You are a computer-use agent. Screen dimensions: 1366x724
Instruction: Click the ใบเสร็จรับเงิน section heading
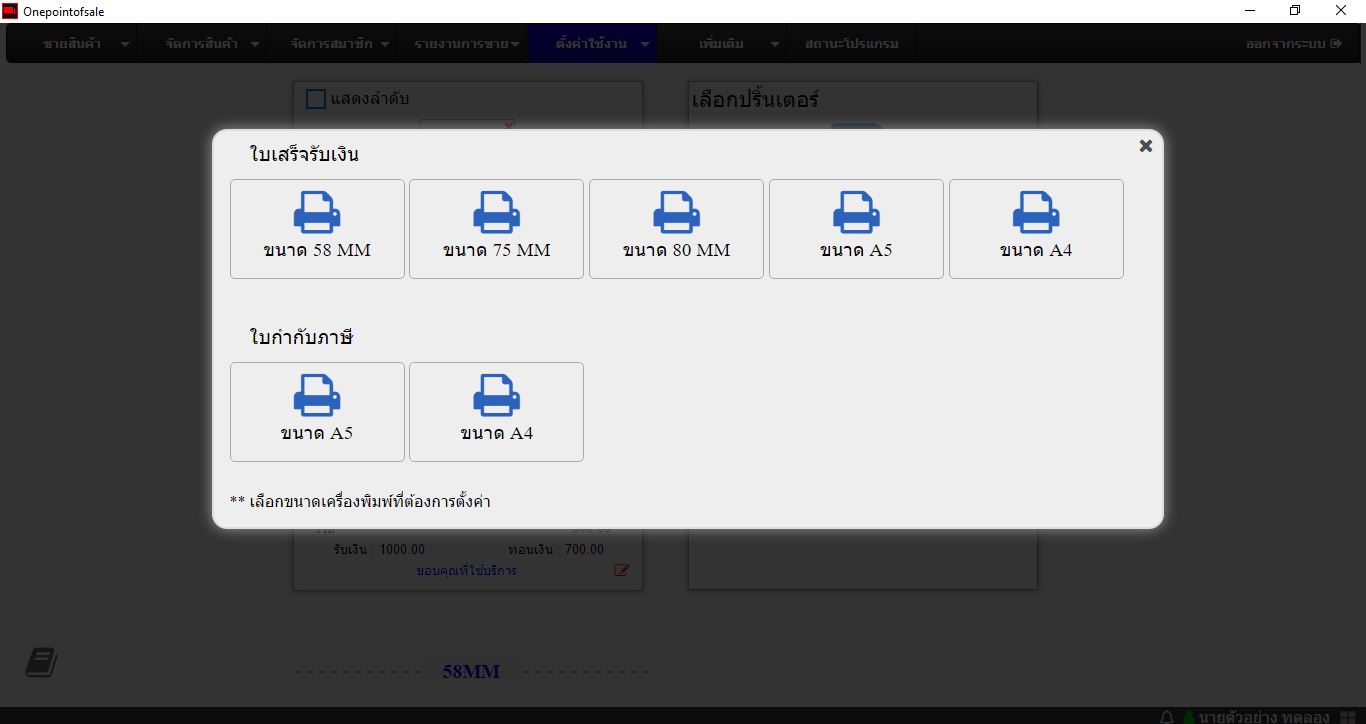(x=304, y=154)
